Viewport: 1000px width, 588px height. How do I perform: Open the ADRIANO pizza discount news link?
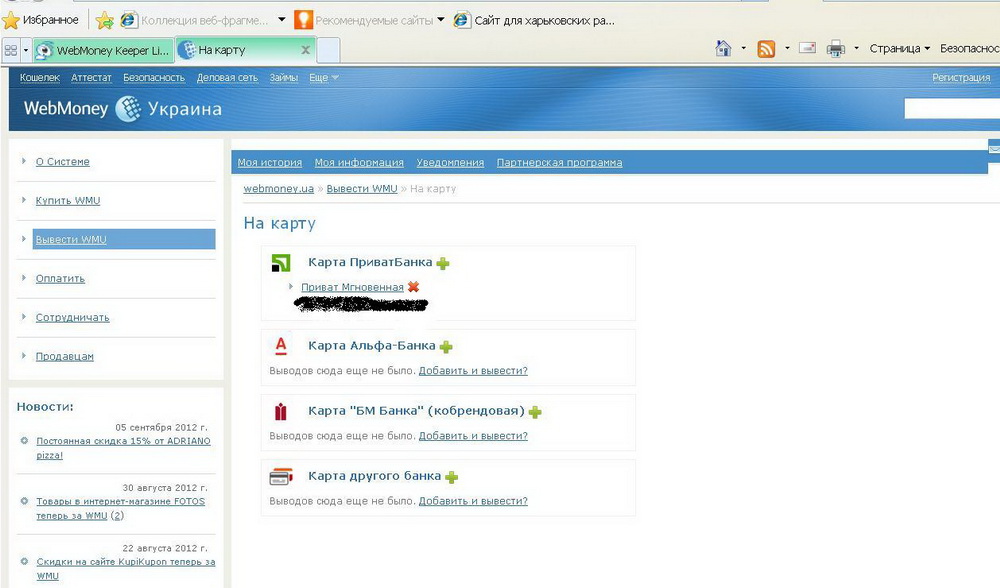123,448
